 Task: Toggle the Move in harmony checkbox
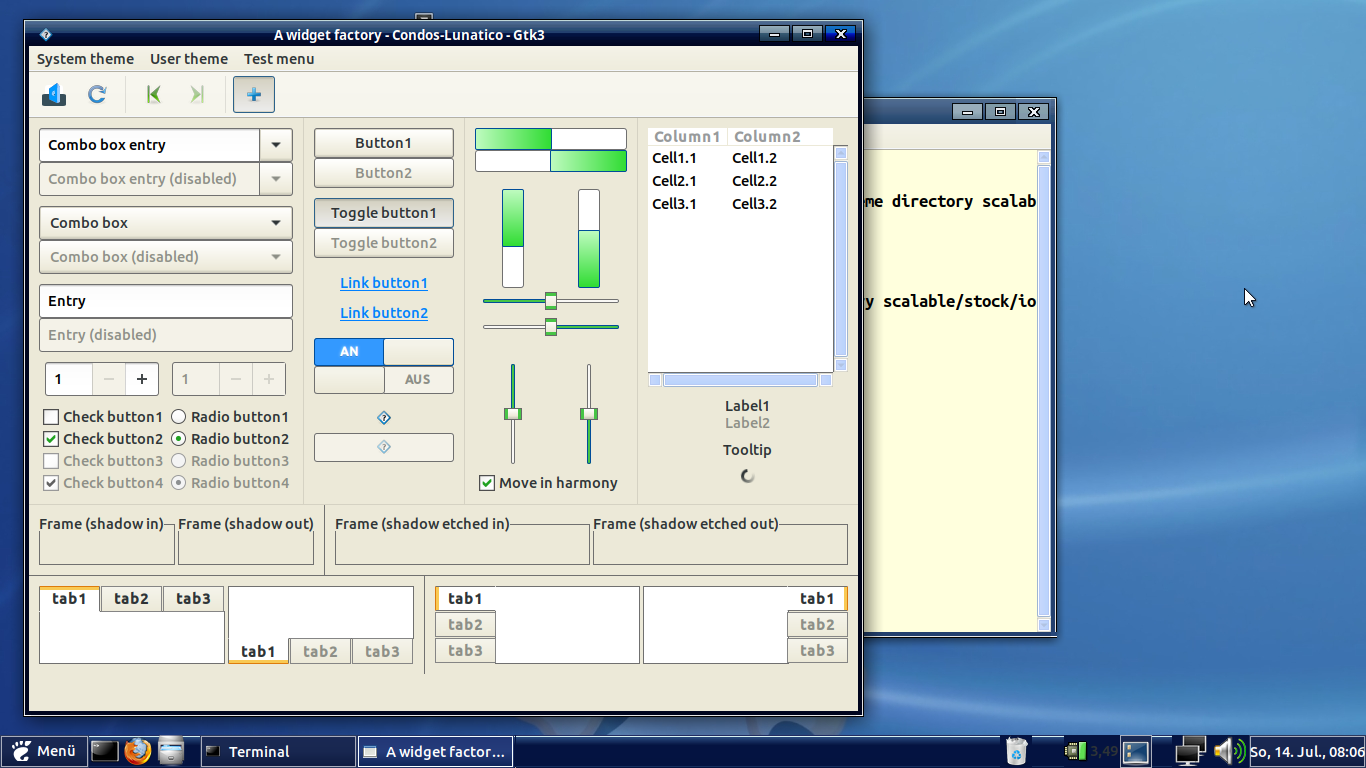click(x=487, y=483)
